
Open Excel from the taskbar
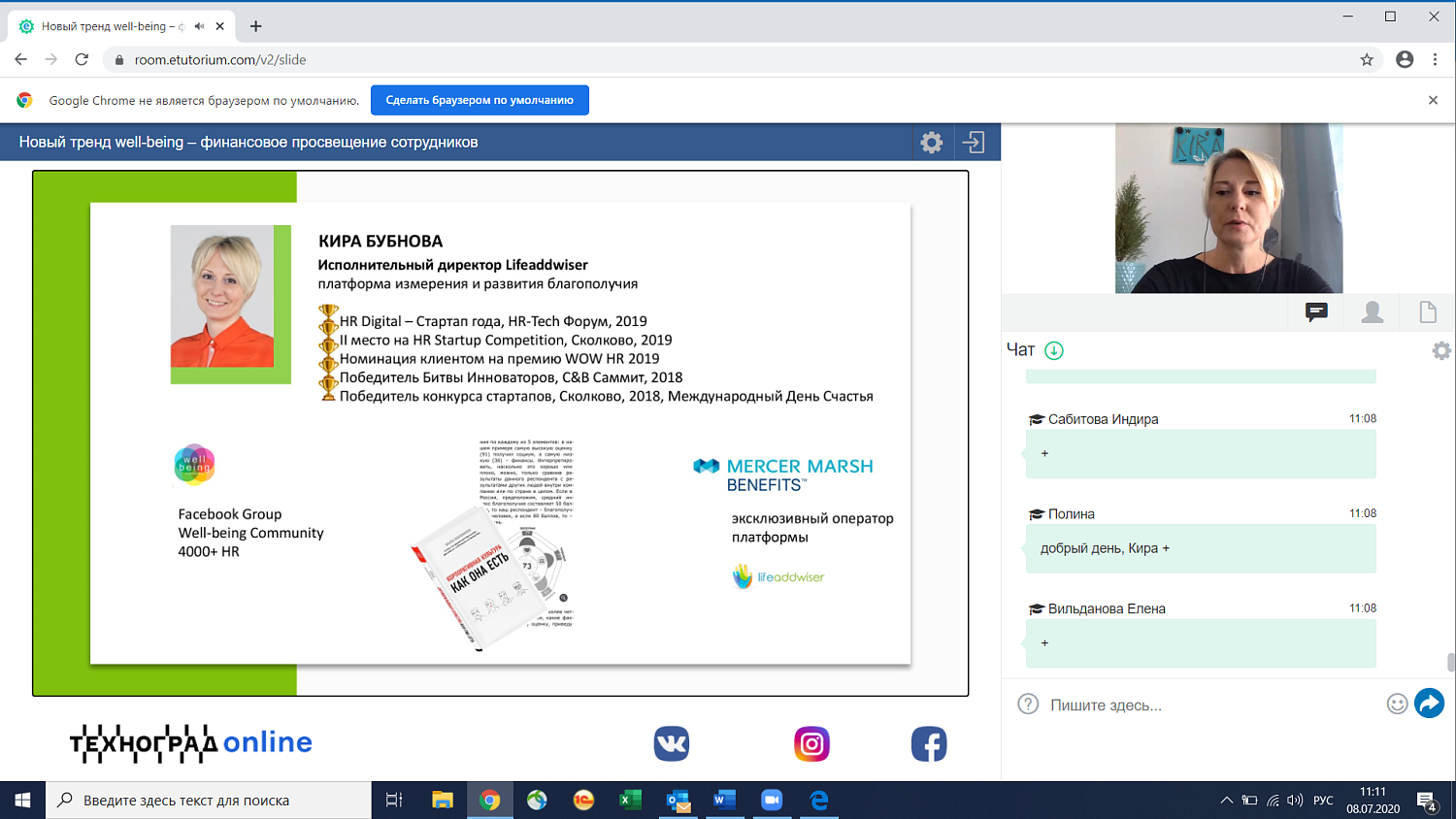click(631, 801)
